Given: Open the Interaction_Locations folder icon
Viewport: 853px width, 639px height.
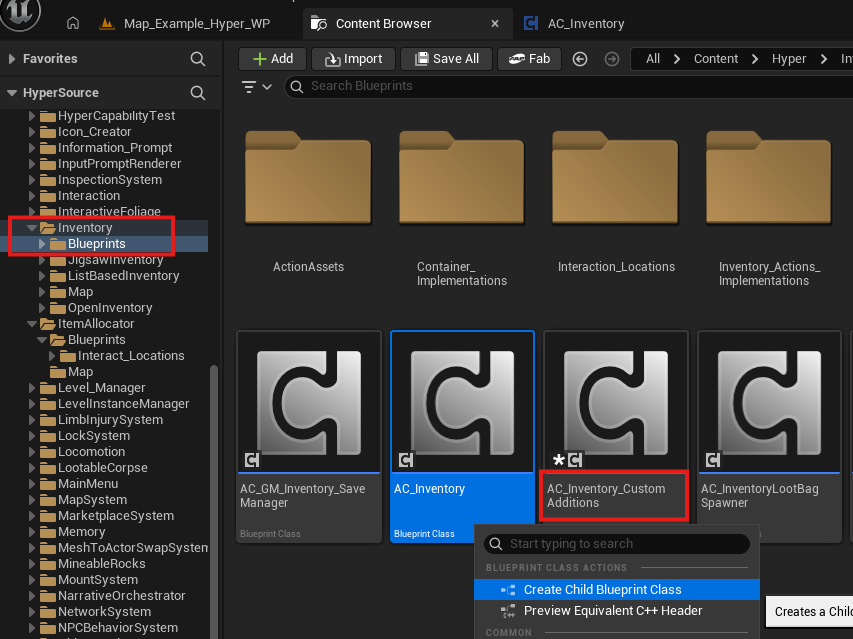Looking at the screenshot, I should [x=615, y=177].
